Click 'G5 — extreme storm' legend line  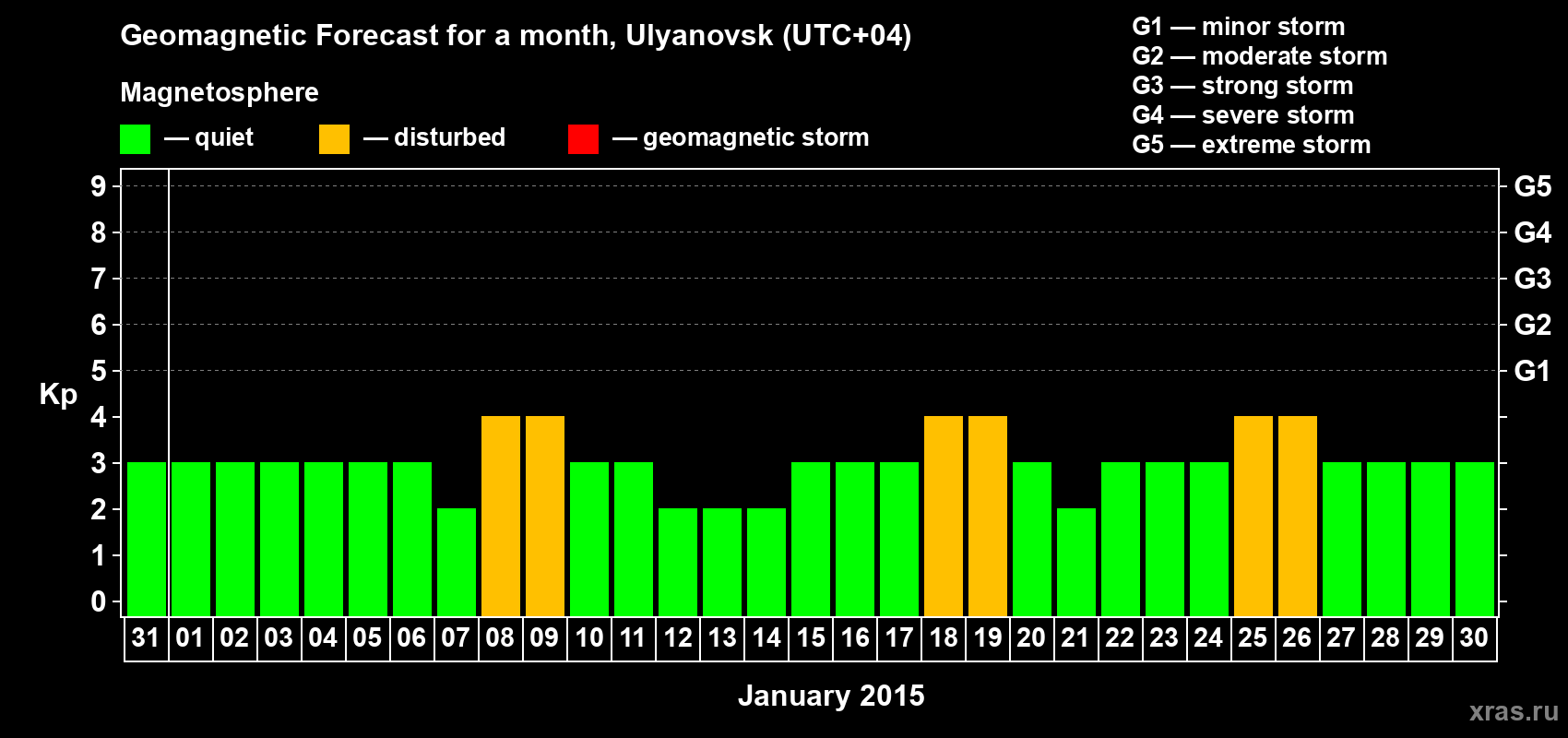click(x=1251, y=145)
